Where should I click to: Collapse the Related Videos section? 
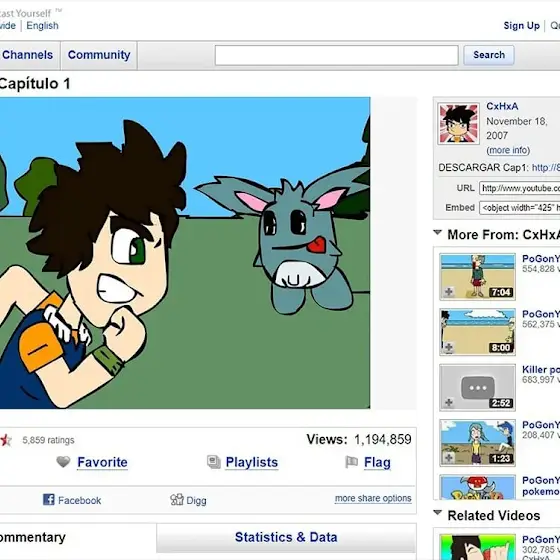[x=438, y=513]
